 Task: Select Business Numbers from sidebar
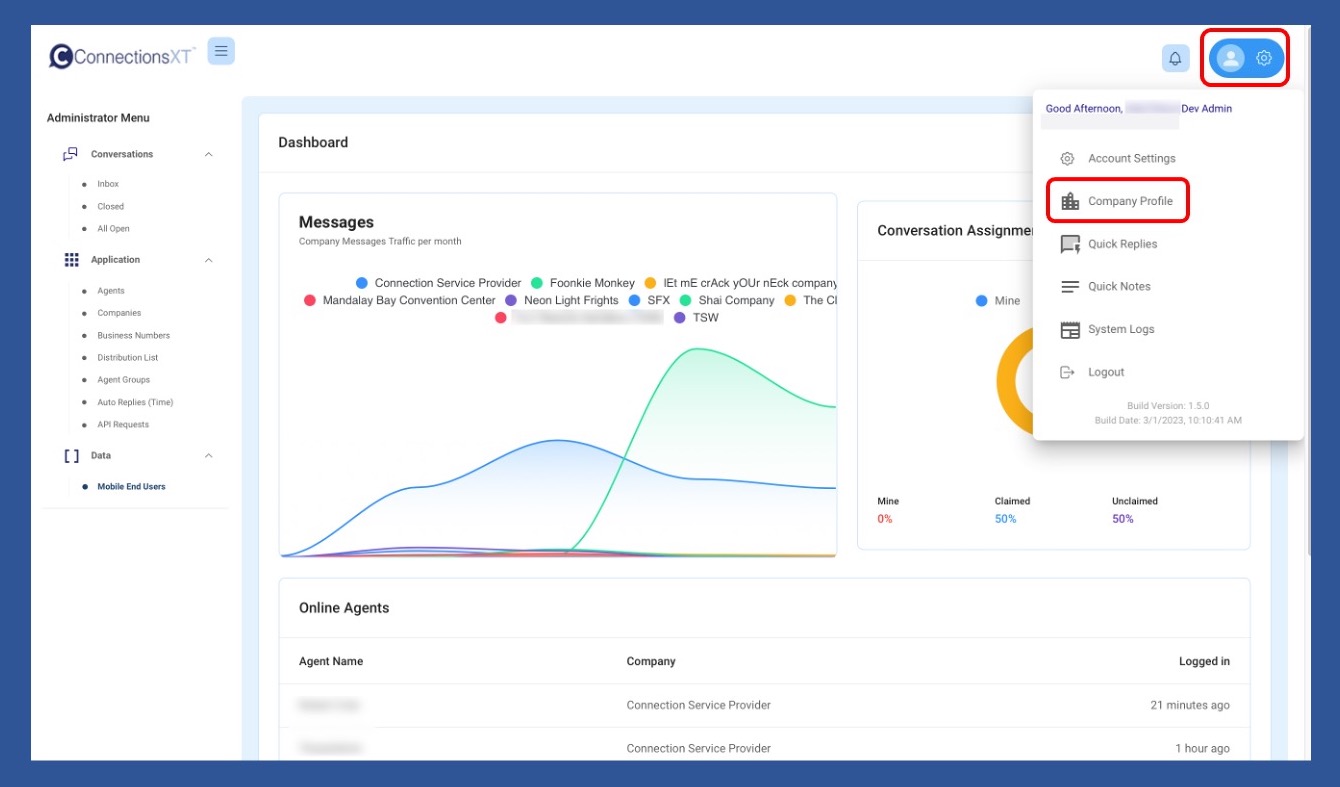click(133, 336)
